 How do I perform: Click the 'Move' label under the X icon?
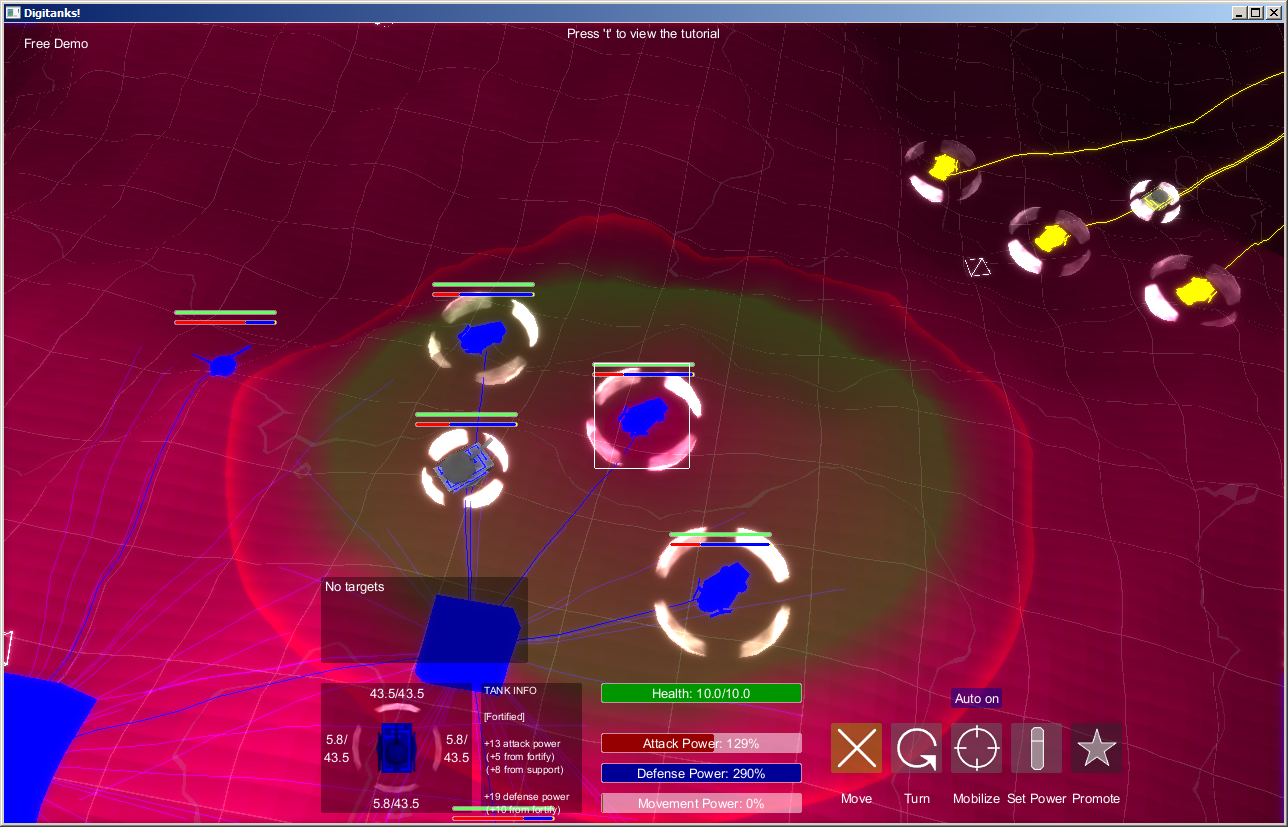tap(856, 799)
